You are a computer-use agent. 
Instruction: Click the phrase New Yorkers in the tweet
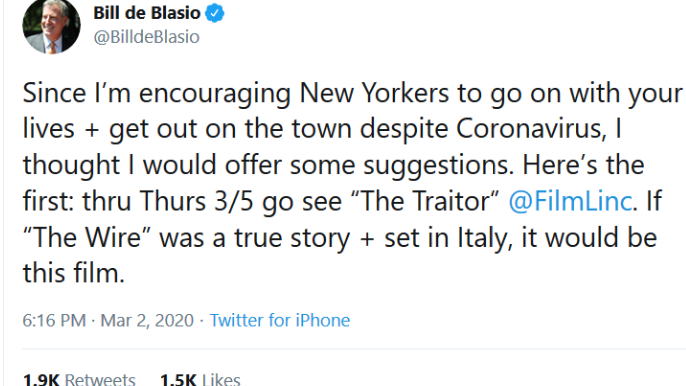[x=374, y=93]
